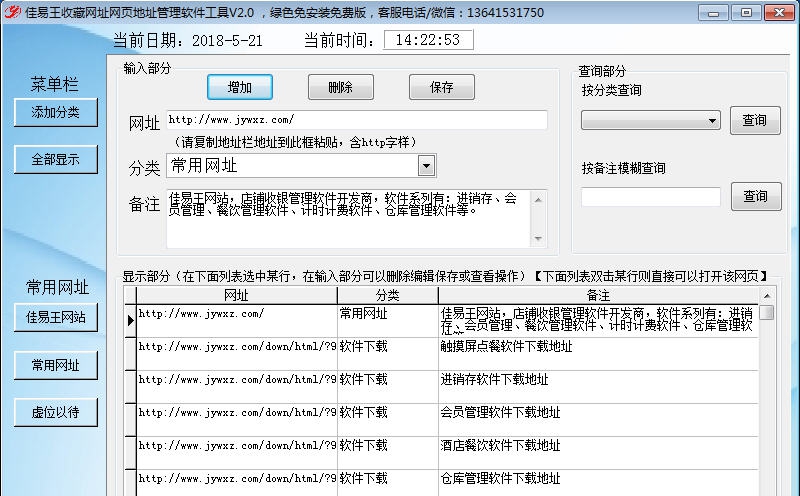Image resolution: width=800 pixels, height=496 pixels.
Task: Click the 删除 button
Action: (341, 87)
